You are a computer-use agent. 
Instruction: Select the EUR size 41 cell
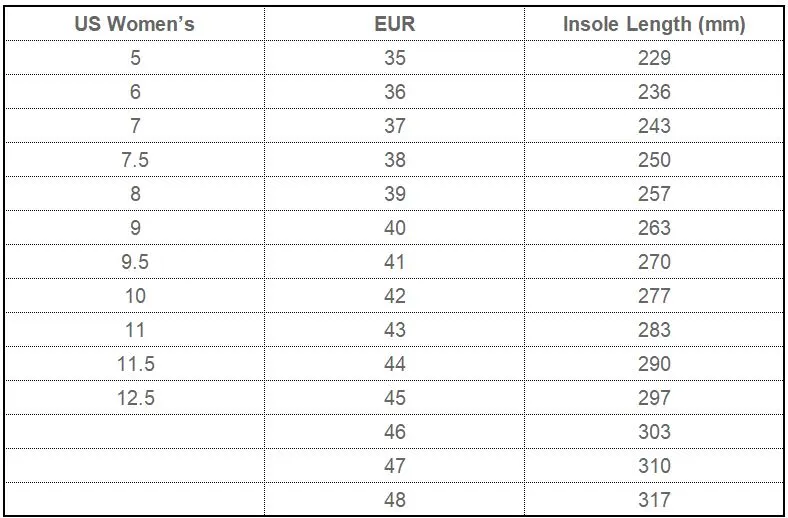tap(395, 262)
